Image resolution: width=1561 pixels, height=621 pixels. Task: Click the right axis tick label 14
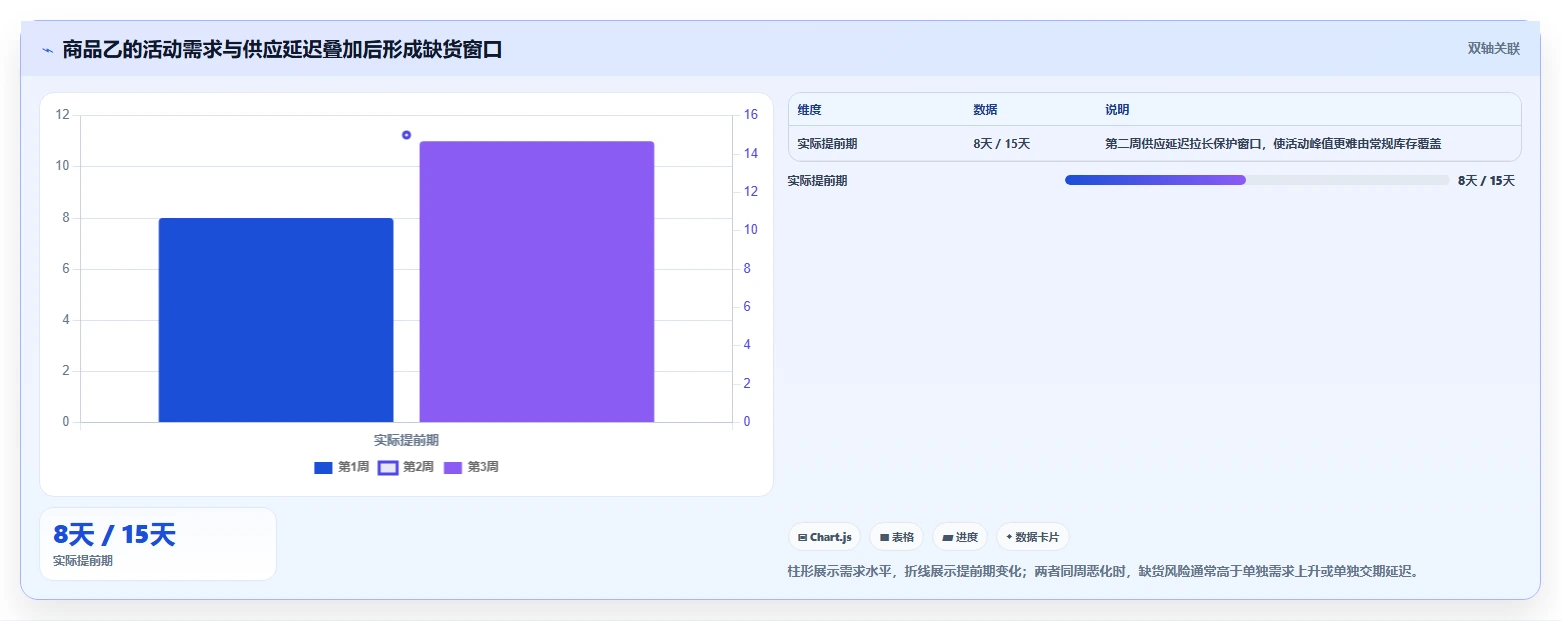click(751, 153)
